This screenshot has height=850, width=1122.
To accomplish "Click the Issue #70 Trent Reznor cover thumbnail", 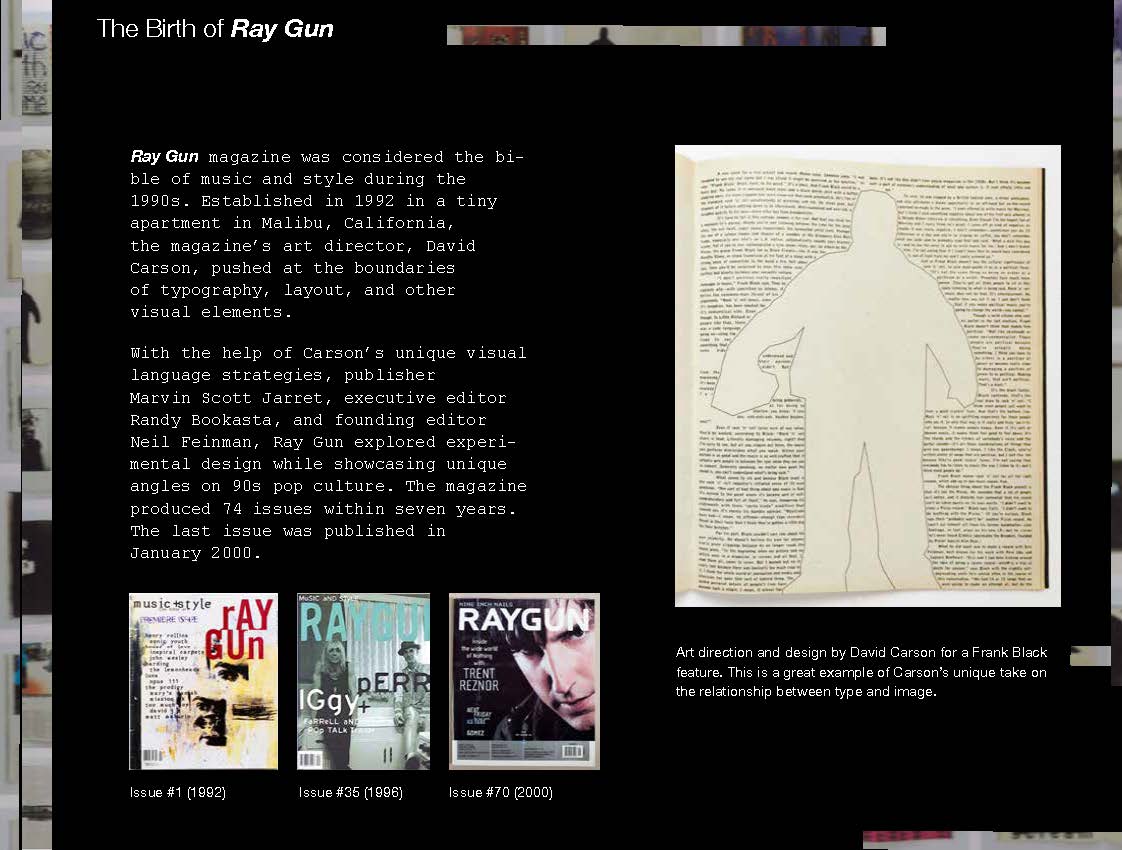I will pos(524,681).
